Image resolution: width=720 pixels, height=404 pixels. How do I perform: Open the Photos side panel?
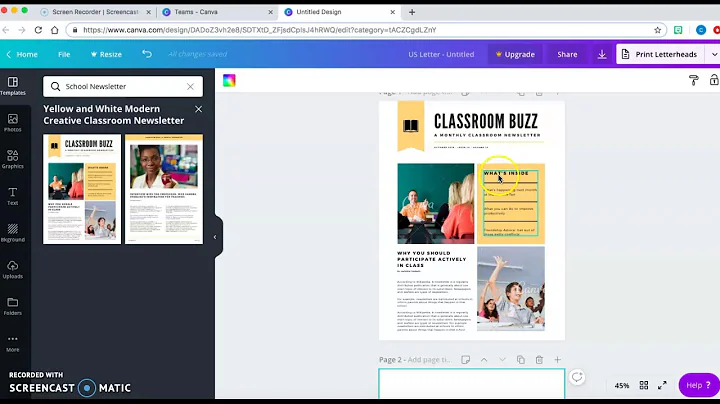pyautogui.click(x=13, y=123)
